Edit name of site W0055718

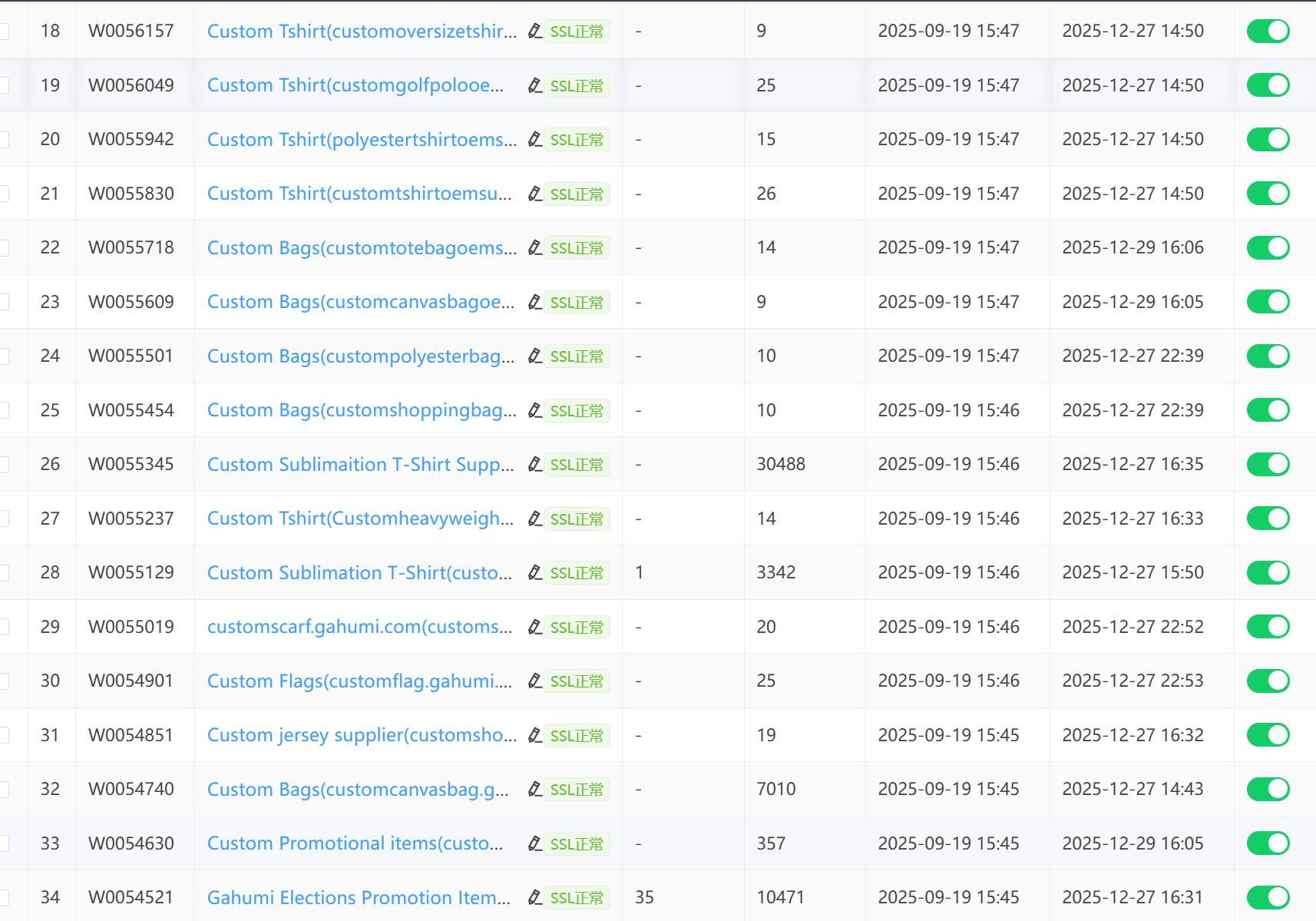[535, 248]
